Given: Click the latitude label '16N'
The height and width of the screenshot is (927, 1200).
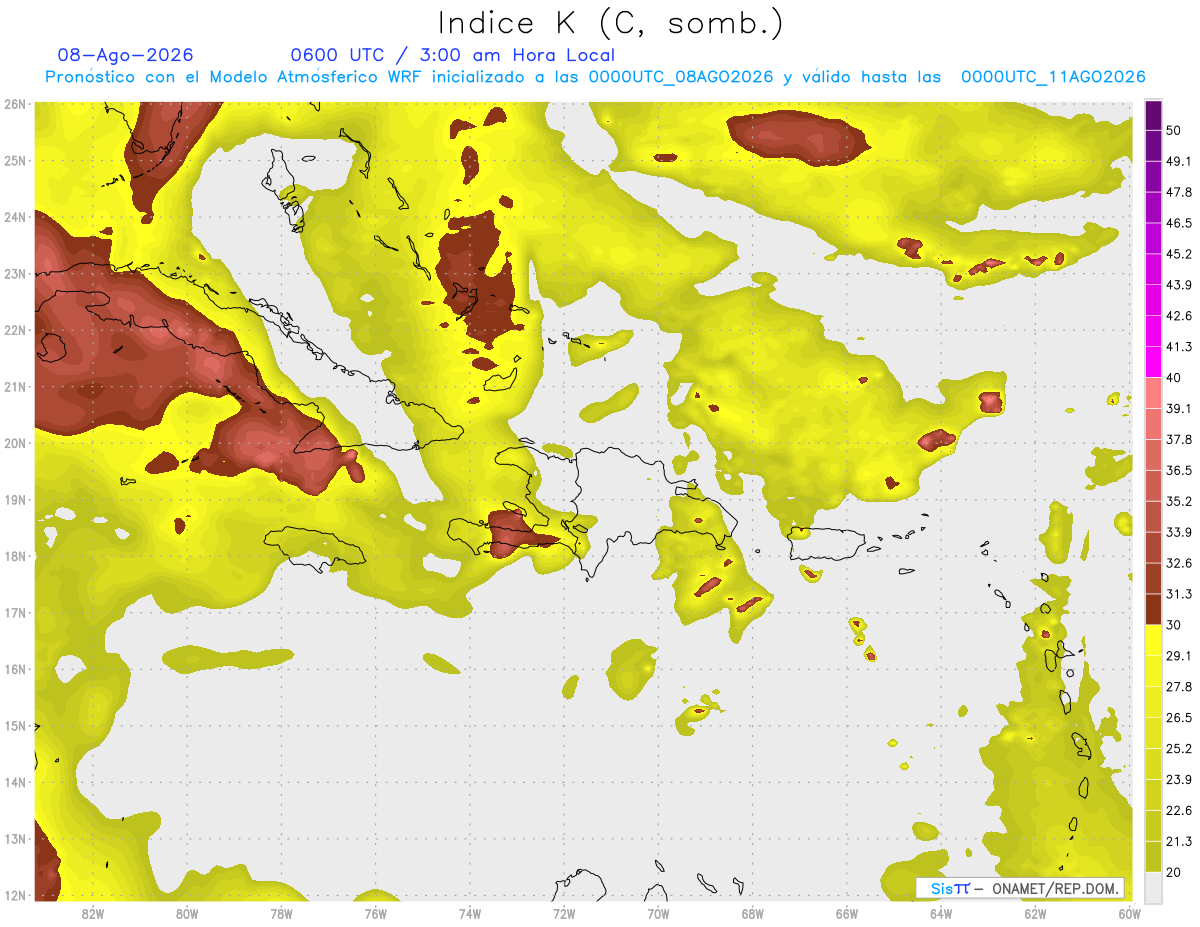Looking at the screenshot, I should click(x=15, y=669).
